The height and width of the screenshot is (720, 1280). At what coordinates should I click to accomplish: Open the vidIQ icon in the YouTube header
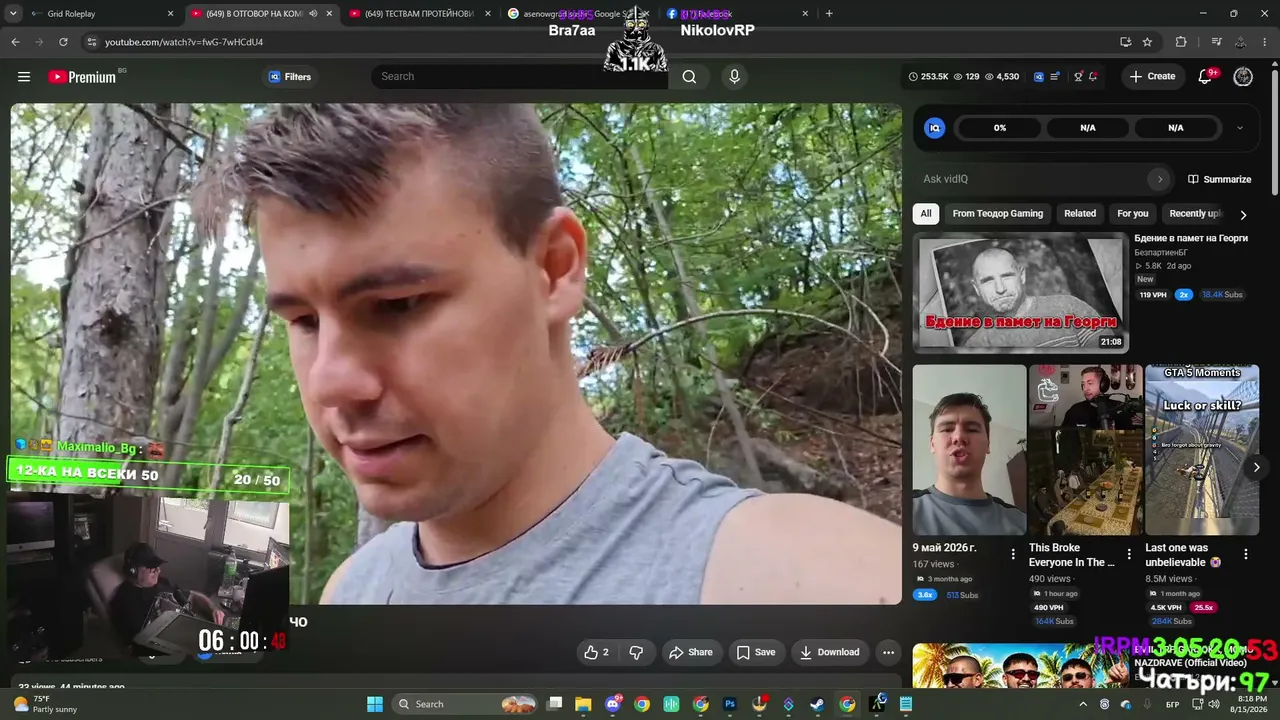[1039, 77]
